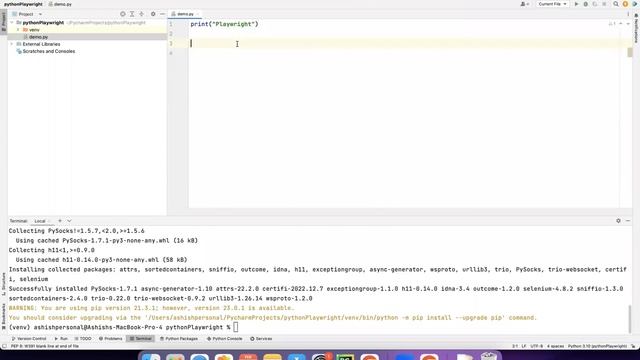This screenshot has width=640, height=360.
Task: Click the terminal vertical scrollbar
Action: [630, 319]
